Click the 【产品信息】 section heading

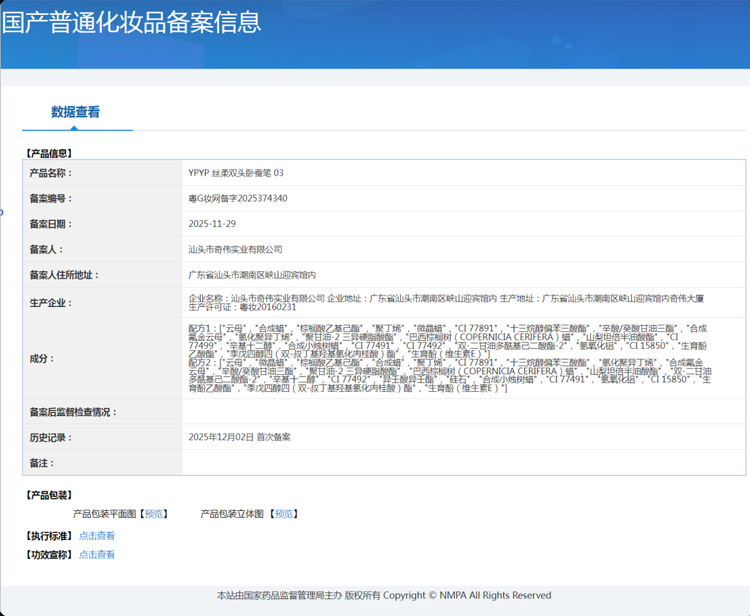(x=49, y=154)
